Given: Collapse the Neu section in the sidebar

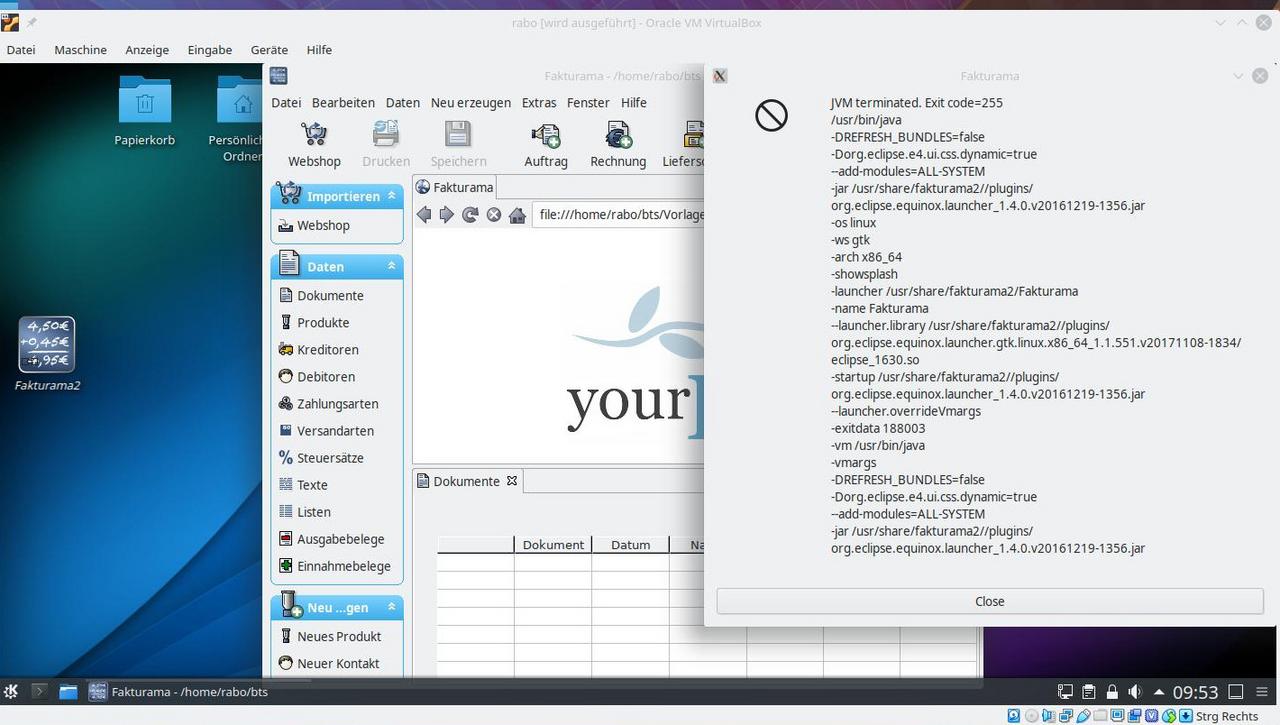Looking at the screenshot, I should 390,607.
